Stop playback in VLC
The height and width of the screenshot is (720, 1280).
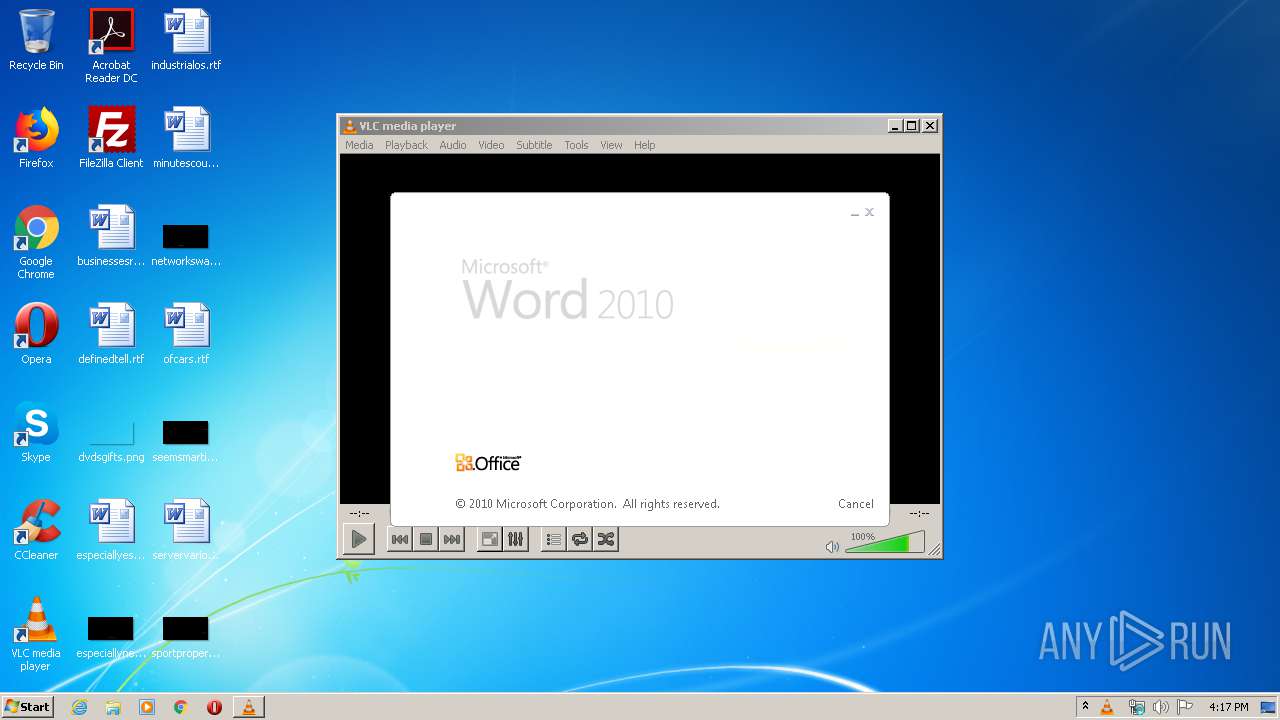[x=426, y=539]
